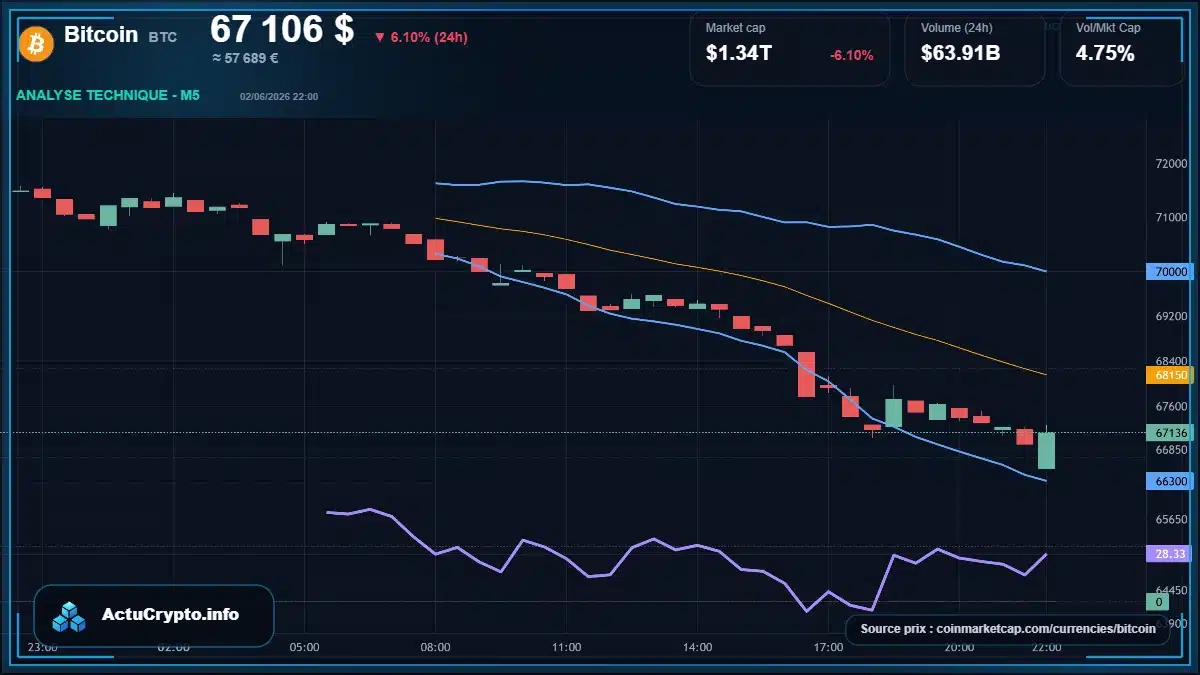Click the 71000 price axis label
1200x675 pixels.
click(x=1171, y=217)
